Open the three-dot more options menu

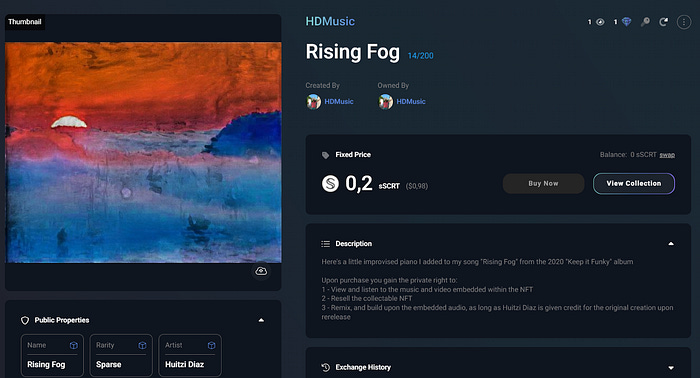[x=683, y=22]
